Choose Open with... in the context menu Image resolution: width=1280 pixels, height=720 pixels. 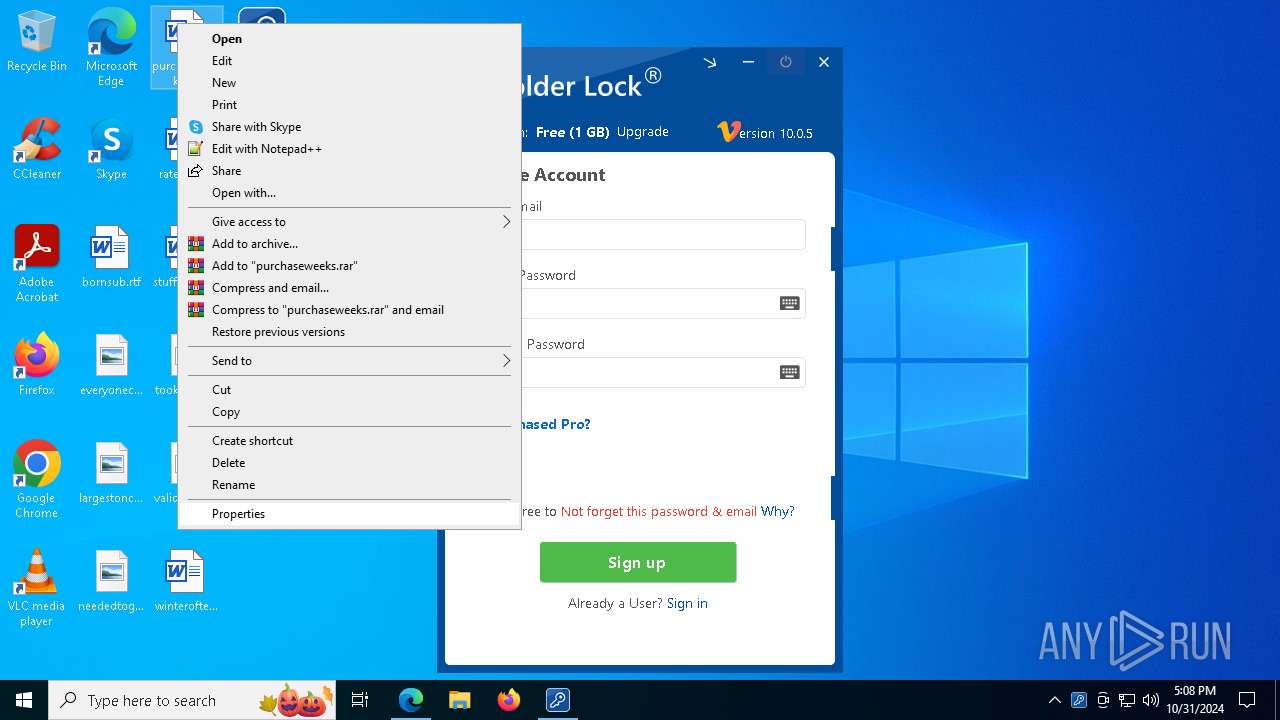(x=349, y=193)
